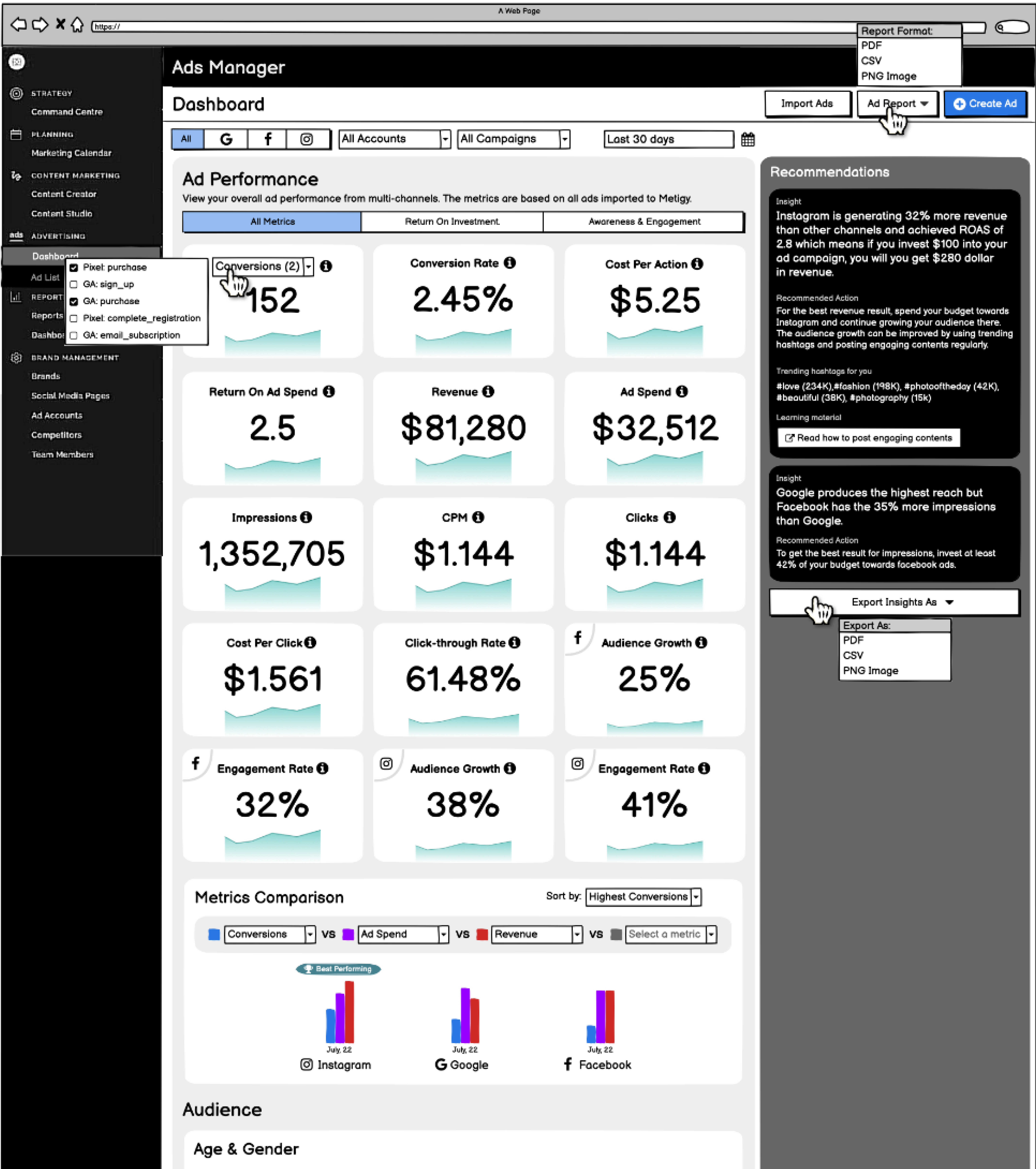
Task: Open Marketing Calendar in sidebar
Action: coord(71,153)
